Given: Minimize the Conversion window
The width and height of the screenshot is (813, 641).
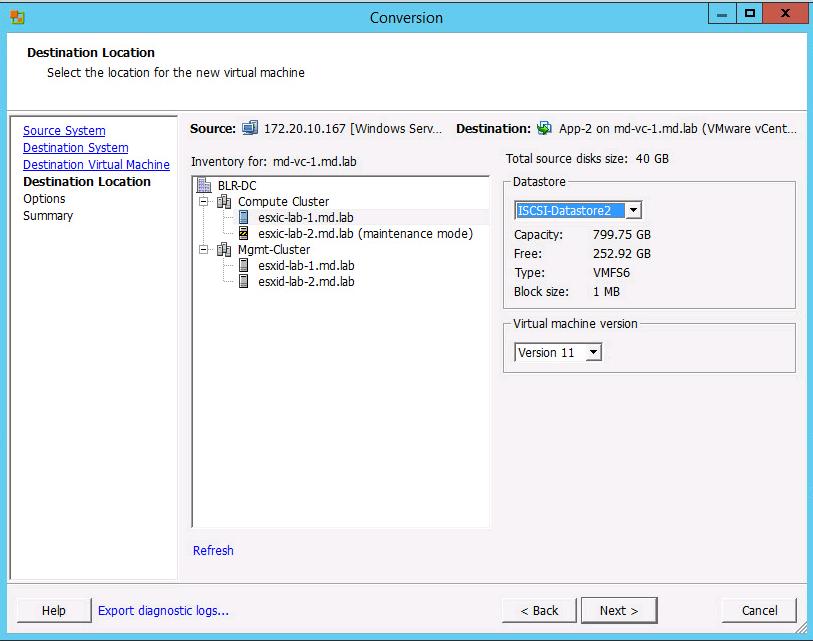Looking at the screenshot, I should coord(722,14).
